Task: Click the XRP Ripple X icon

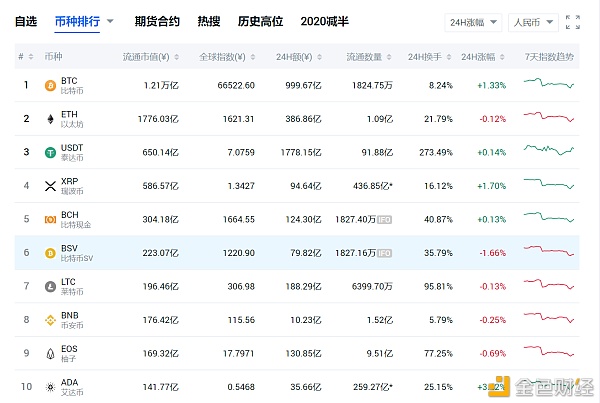Action: point(51,186)
